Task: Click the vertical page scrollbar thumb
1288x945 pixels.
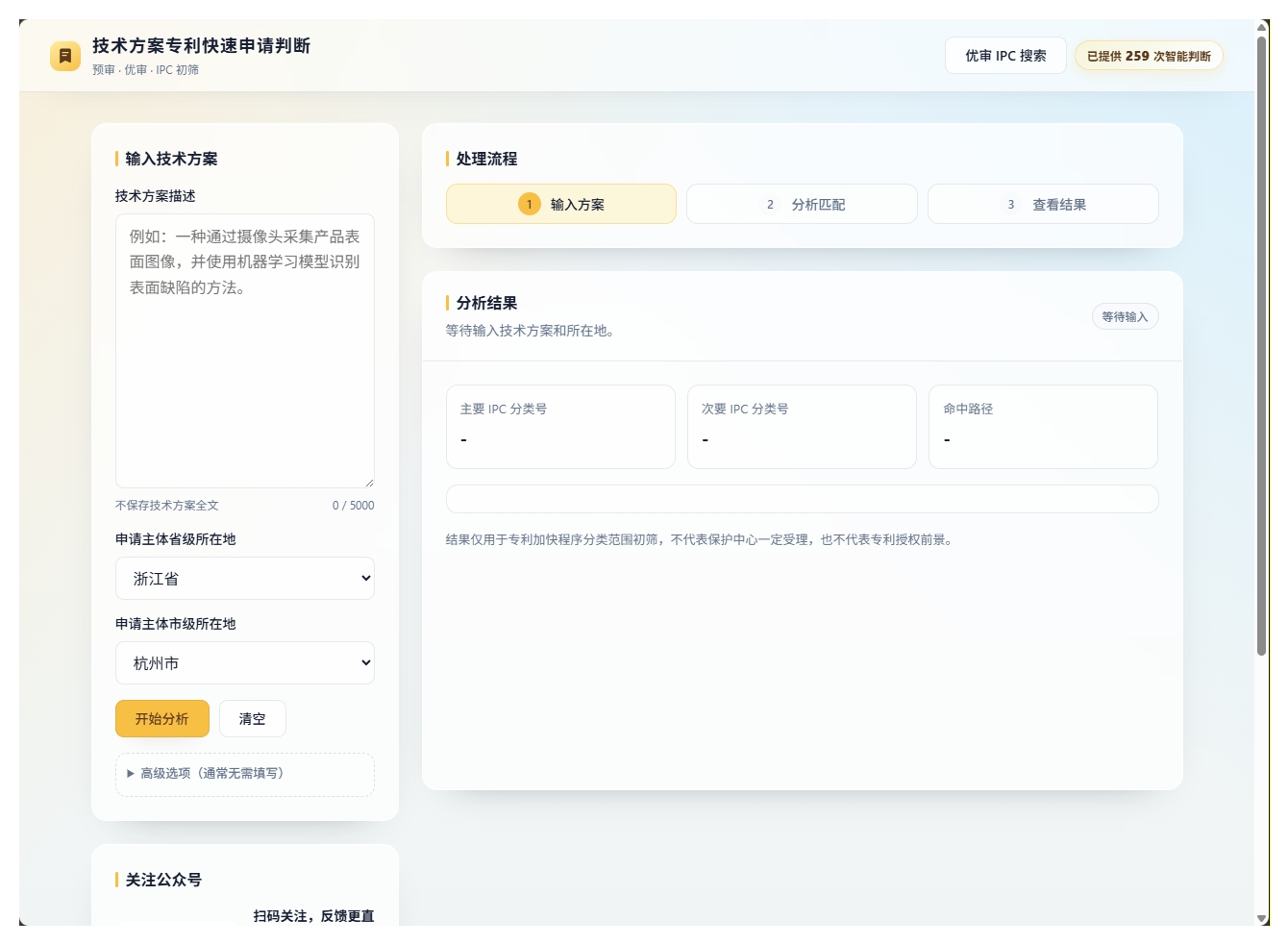Action: point(1262,346)
